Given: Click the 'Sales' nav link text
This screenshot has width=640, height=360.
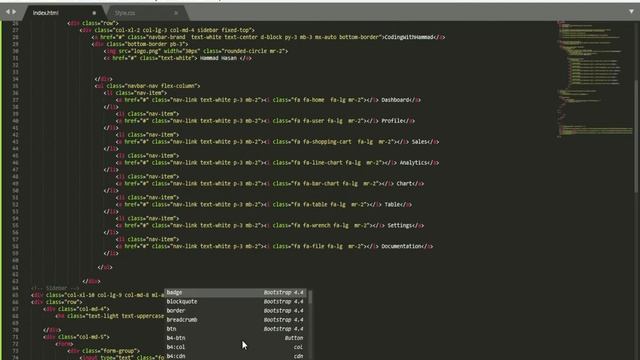Looking at the screenshot, I should pos(419,142).
